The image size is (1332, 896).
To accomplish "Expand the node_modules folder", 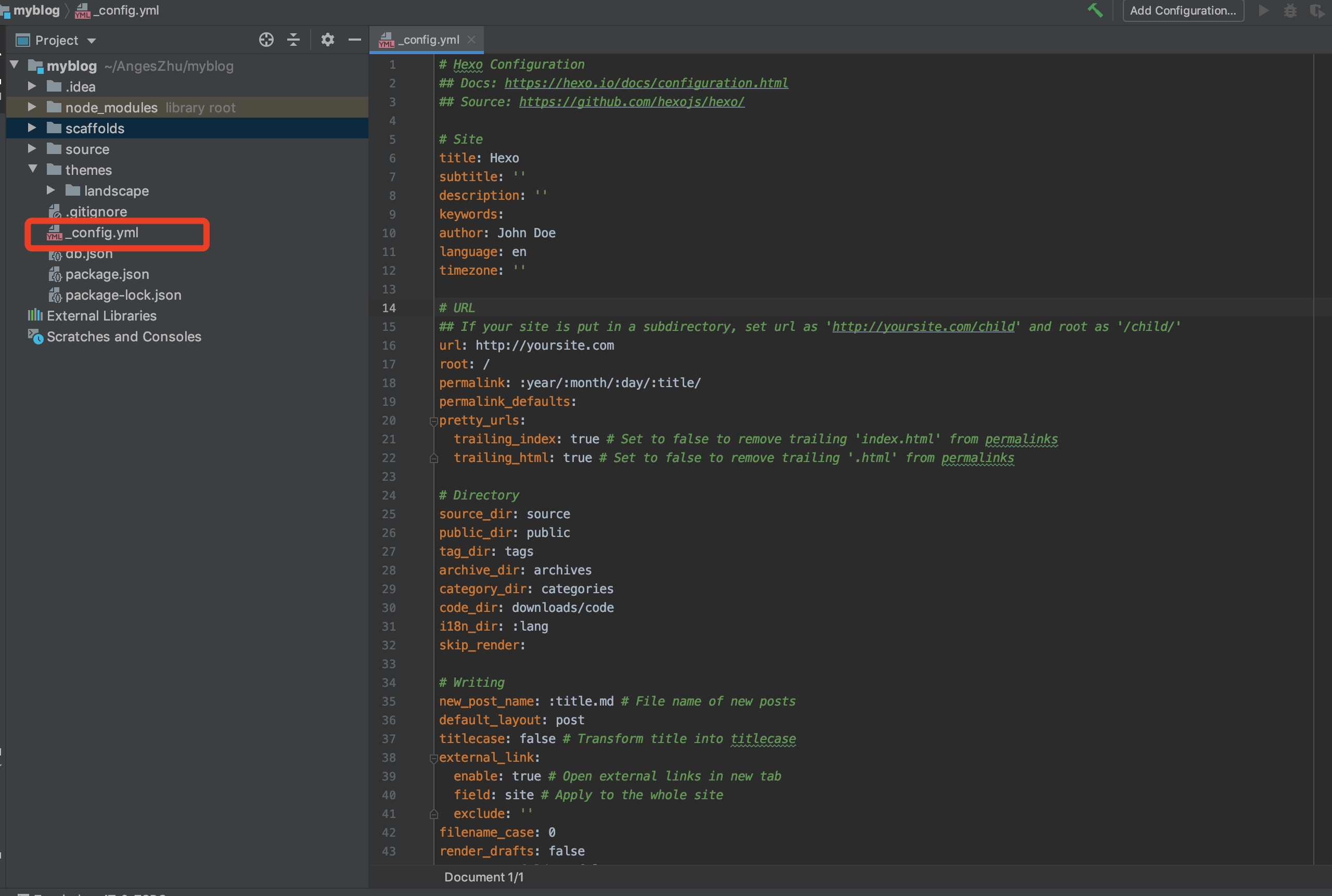I will 32,107.
